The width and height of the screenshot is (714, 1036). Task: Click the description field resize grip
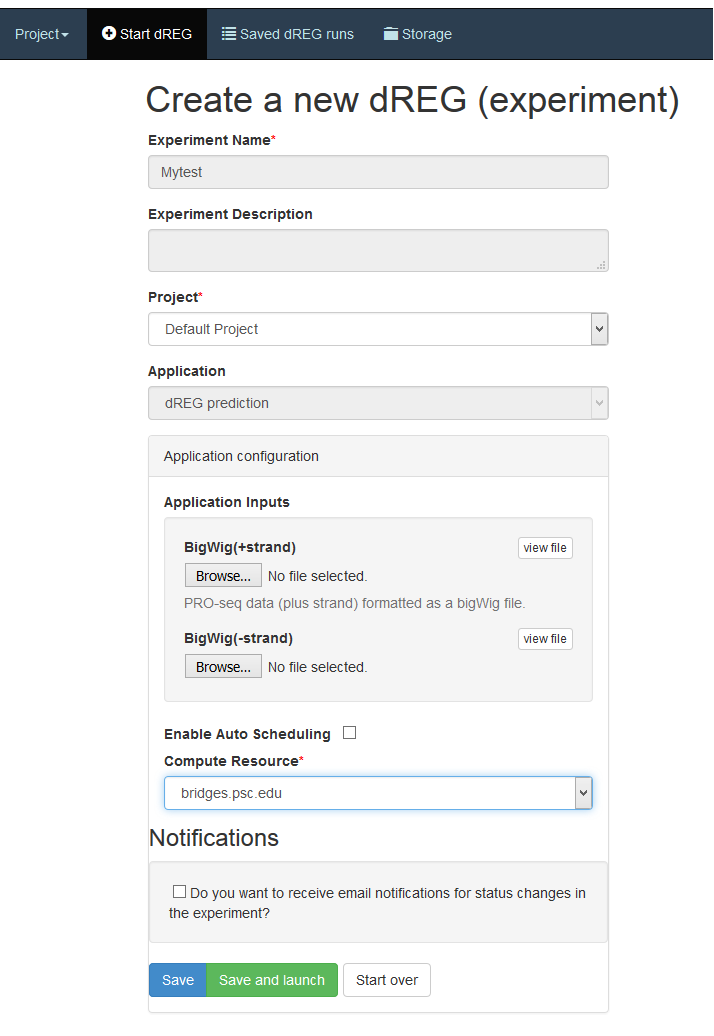point(601,265)
